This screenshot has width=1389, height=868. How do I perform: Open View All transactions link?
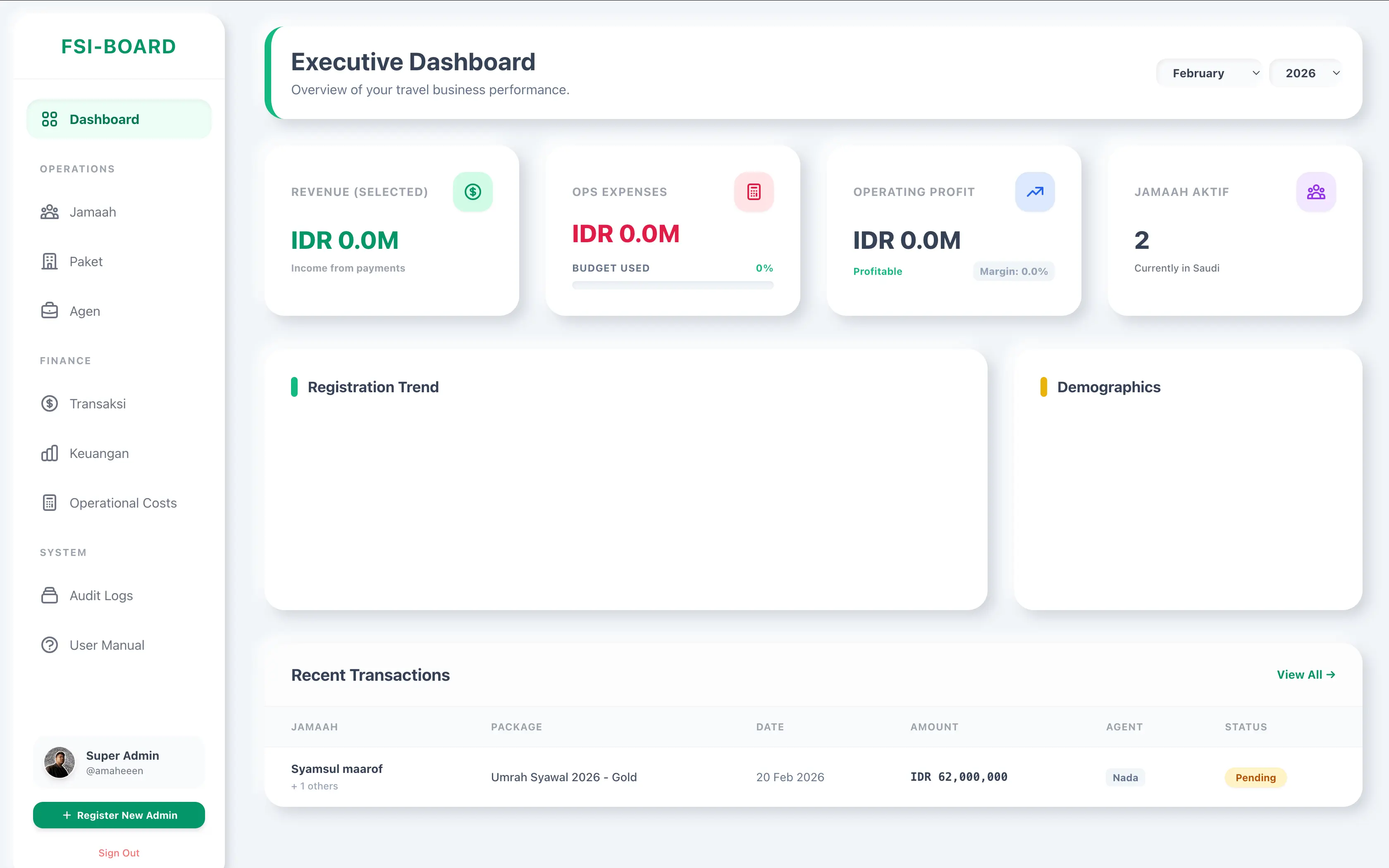(1306, 675)
